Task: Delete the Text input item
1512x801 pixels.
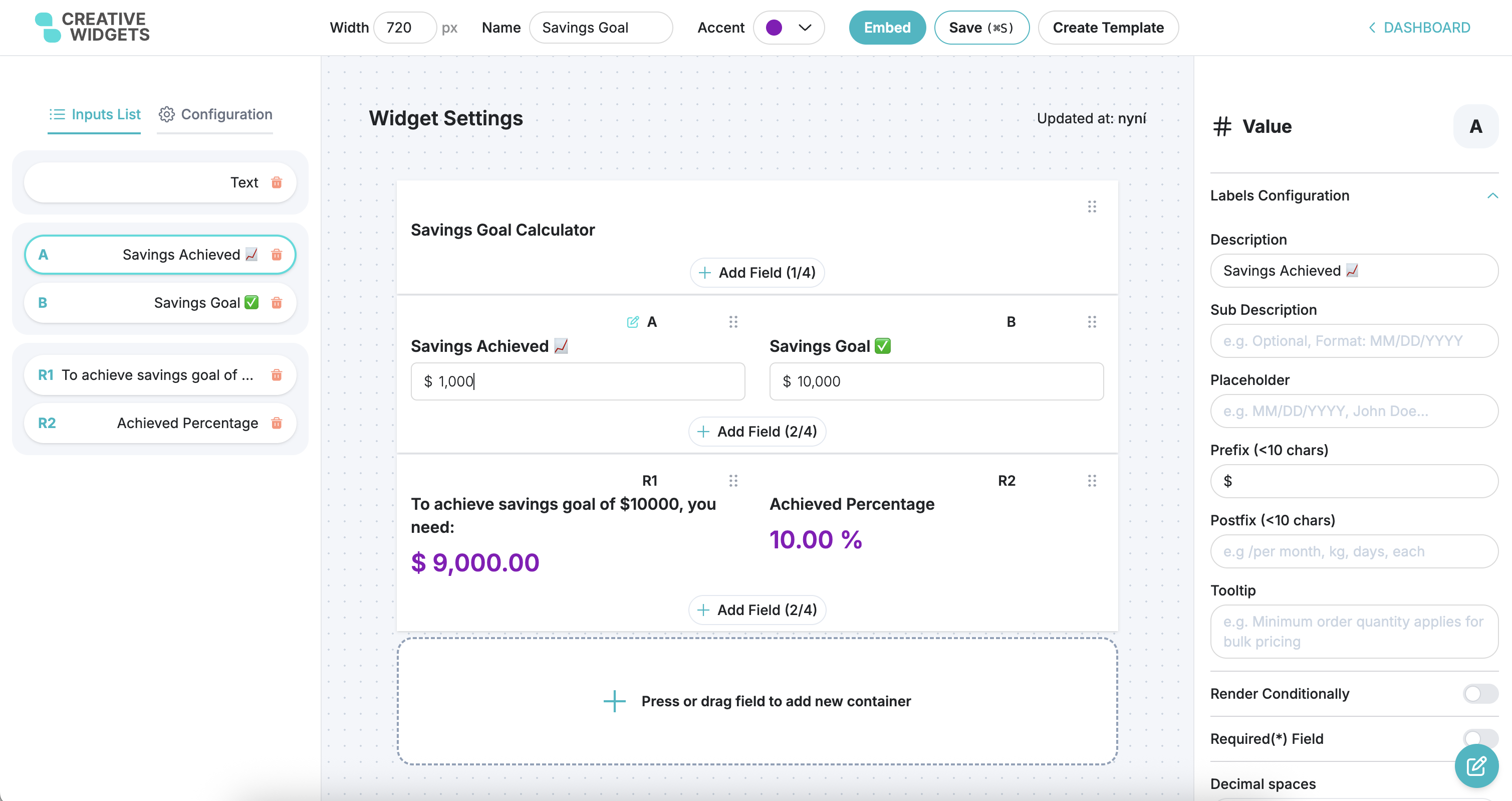Action: tap(277, 182)
